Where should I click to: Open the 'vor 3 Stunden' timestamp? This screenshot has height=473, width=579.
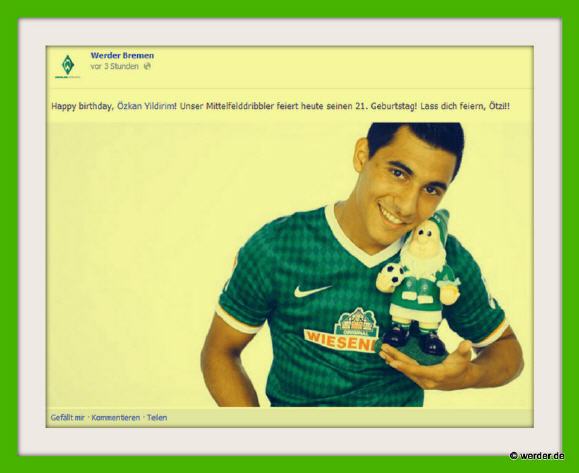(114, 66)
